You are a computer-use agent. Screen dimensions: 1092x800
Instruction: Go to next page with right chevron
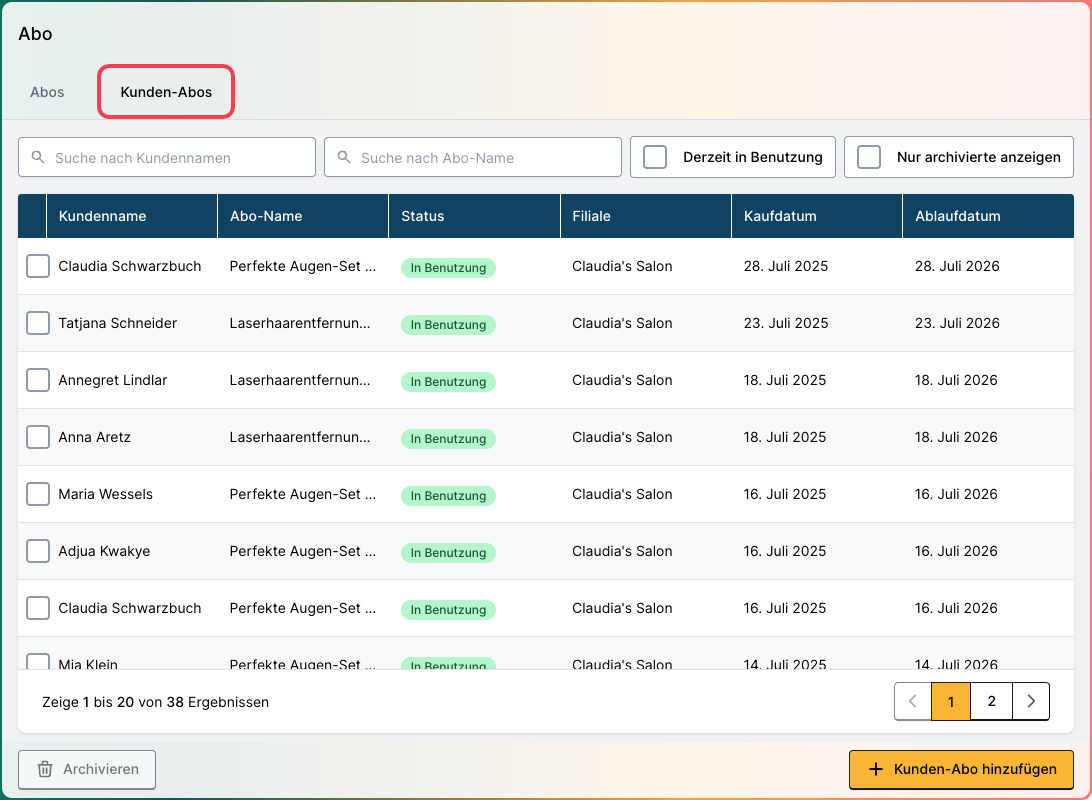click(1031, 701)
